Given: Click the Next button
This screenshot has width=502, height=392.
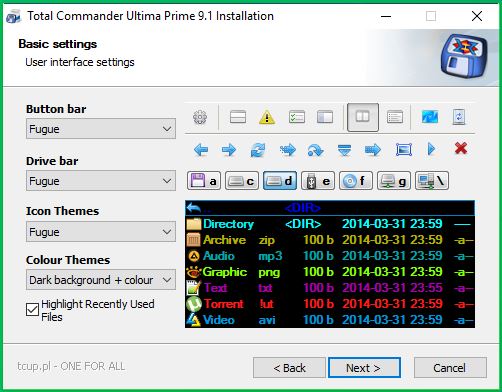Looking at the screenshot, I should [364, 368].
